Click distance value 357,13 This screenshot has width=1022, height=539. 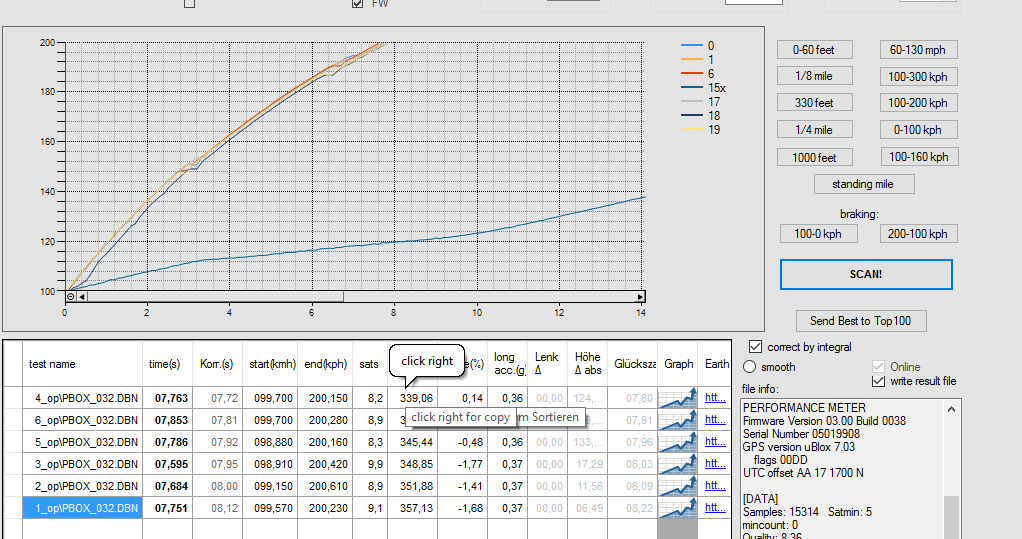click(416, 508)
